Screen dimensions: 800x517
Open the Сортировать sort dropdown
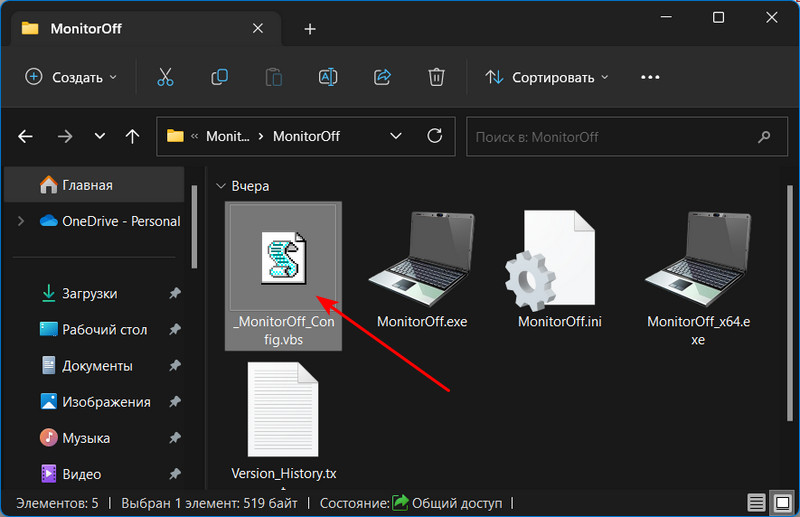coord(547,77)
